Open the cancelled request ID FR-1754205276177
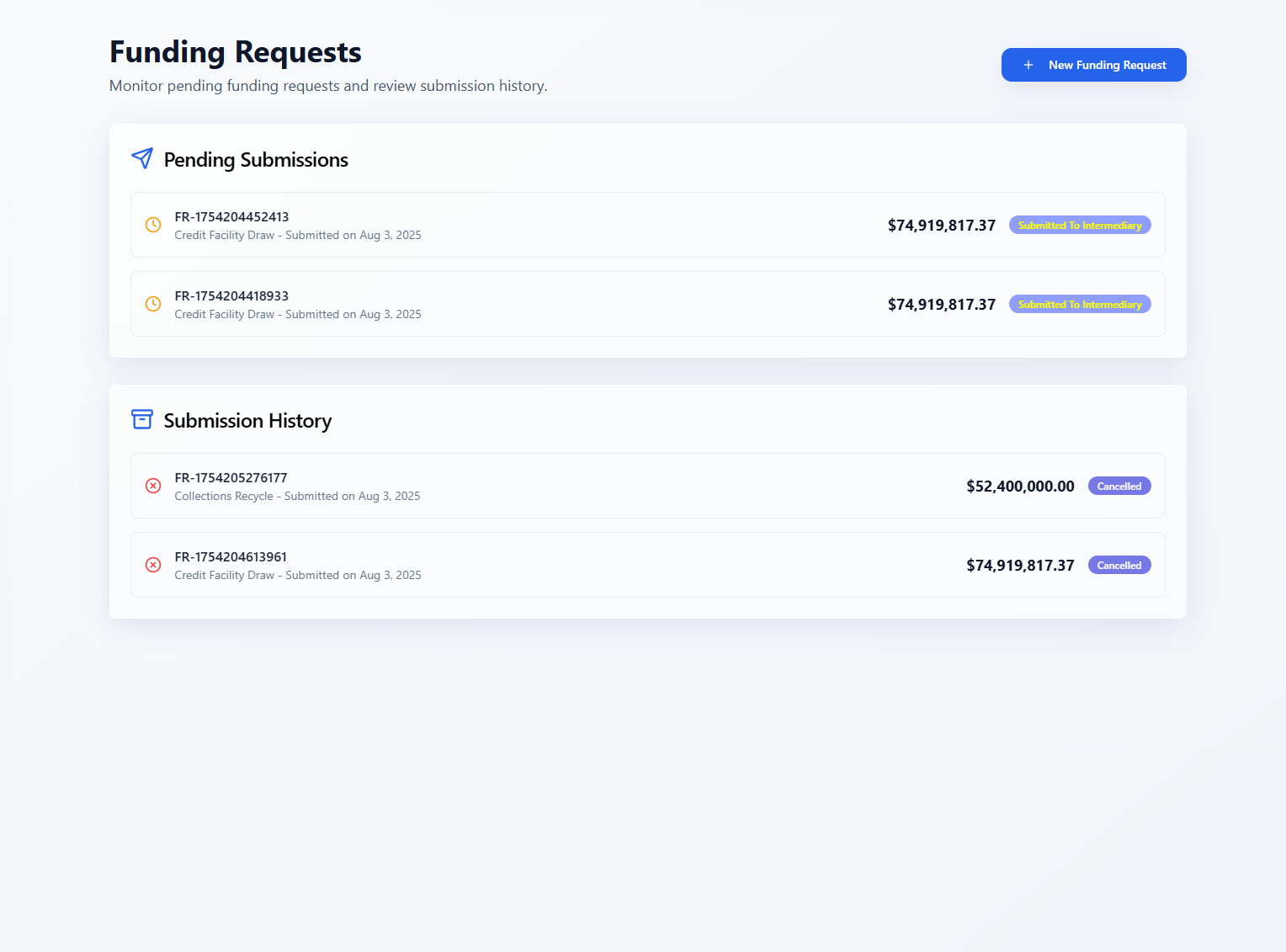 [231, 478]
